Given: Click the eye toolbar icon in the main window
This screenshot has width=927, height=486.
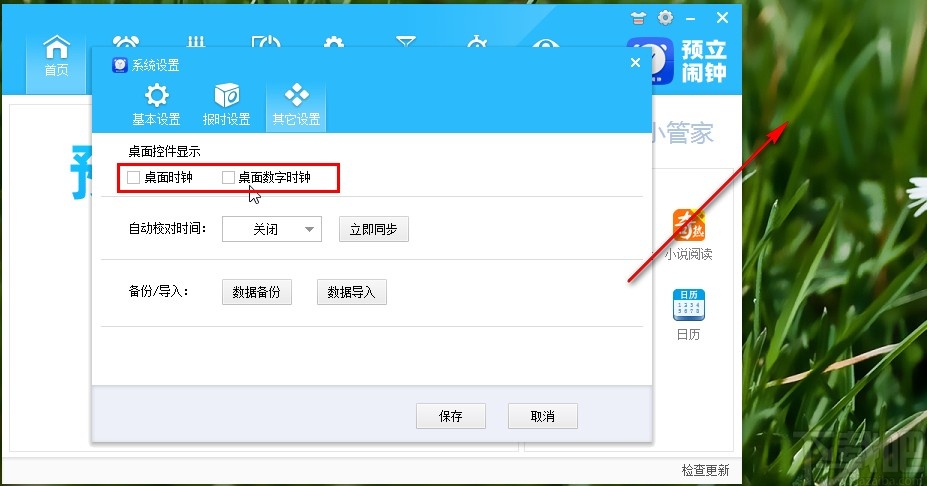Looking at the screenshot, I should coord(545,43).
